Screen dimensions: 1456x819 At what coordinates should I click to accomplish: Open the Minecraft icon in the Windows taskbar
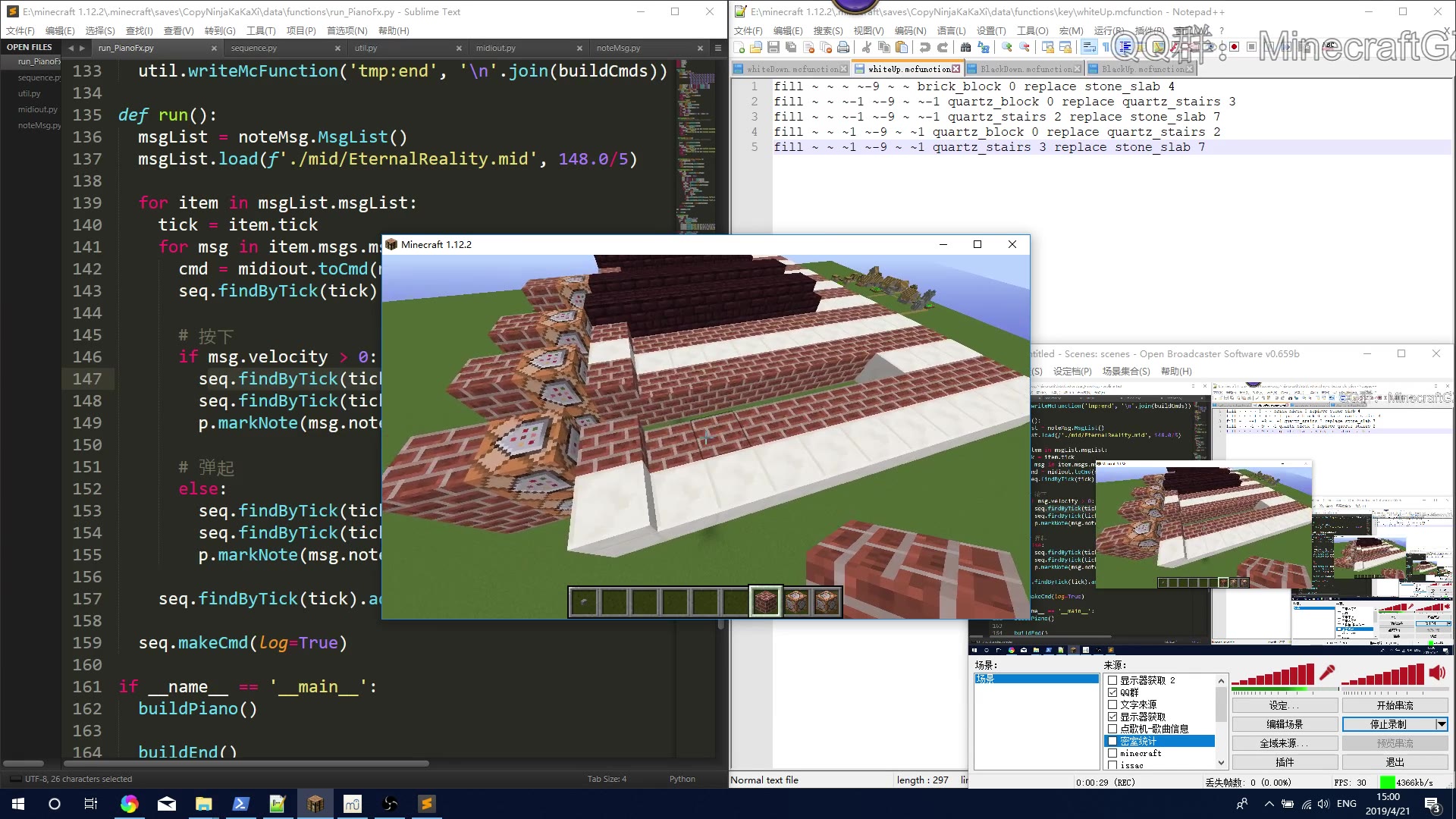pyautogui.click(x=315, y=804)
